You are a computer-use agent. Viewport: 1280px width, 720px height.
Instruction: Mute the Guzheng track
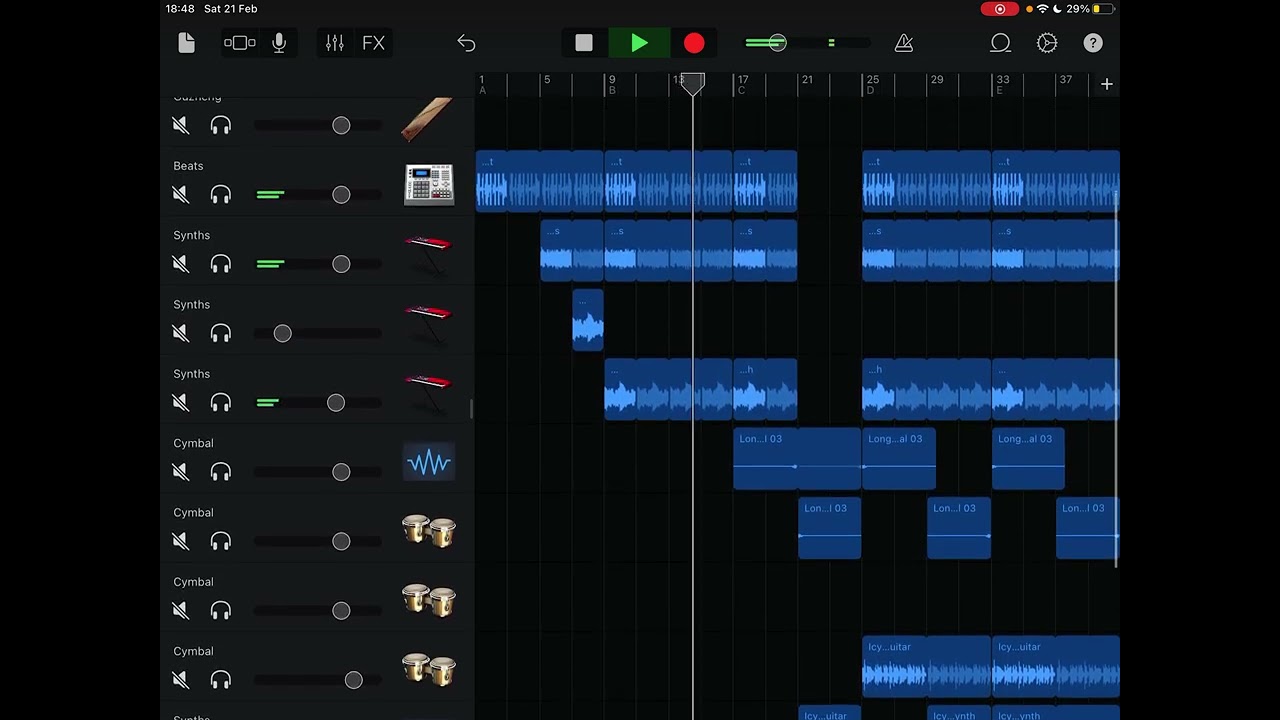click(180, 125)
